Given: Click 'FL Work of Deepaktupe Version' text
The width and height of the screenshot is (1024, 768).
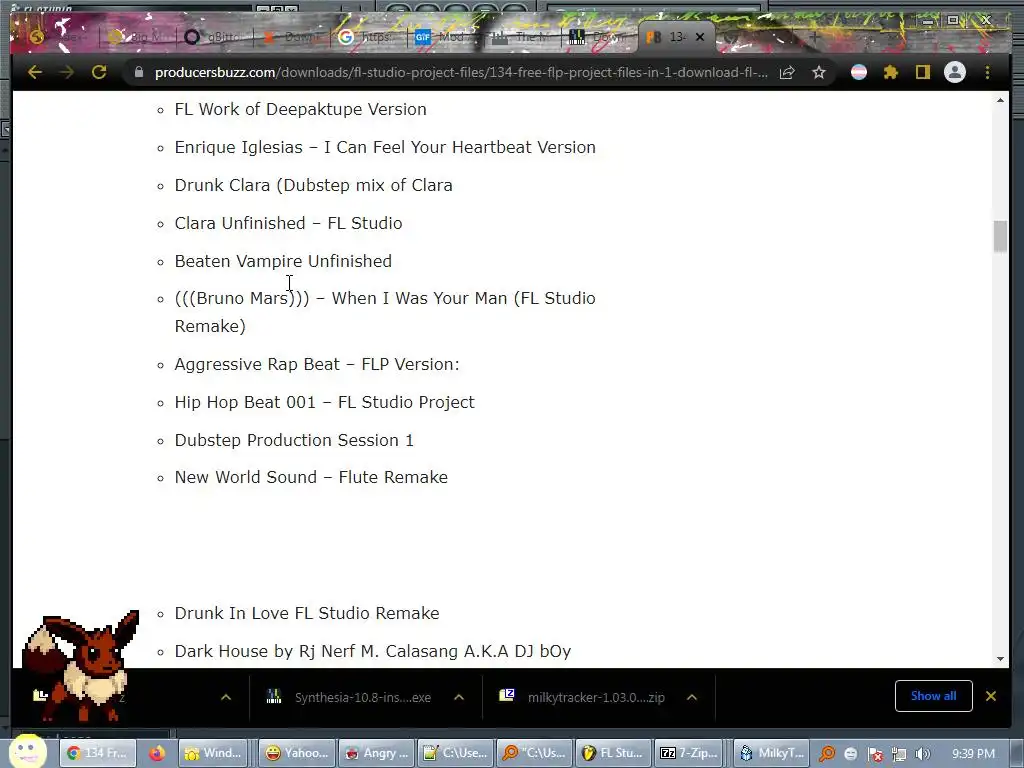Looking at the screenshot, I should 300,109.
